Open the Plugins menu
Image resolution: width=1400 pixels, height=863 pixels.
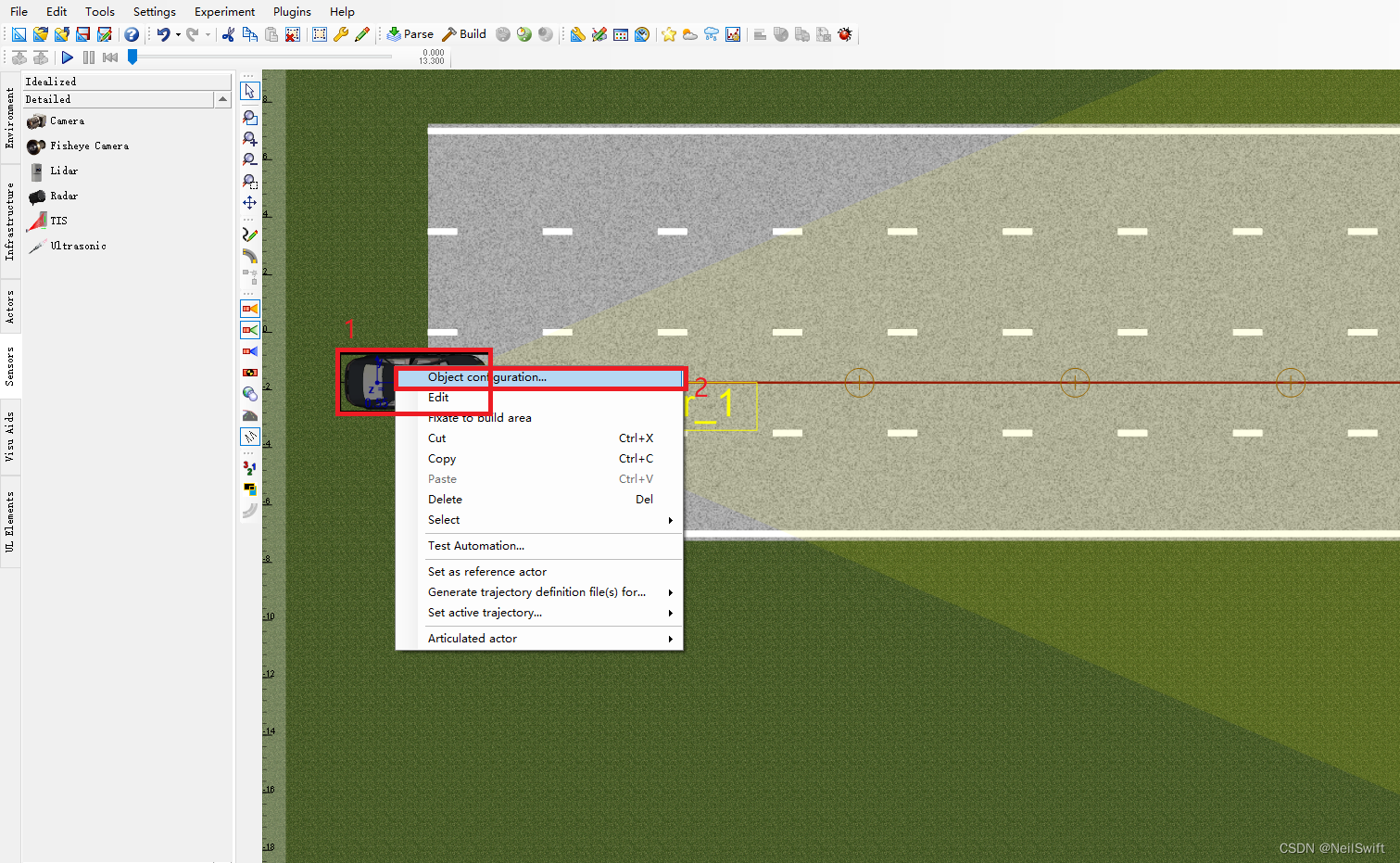tap(292, 12)
